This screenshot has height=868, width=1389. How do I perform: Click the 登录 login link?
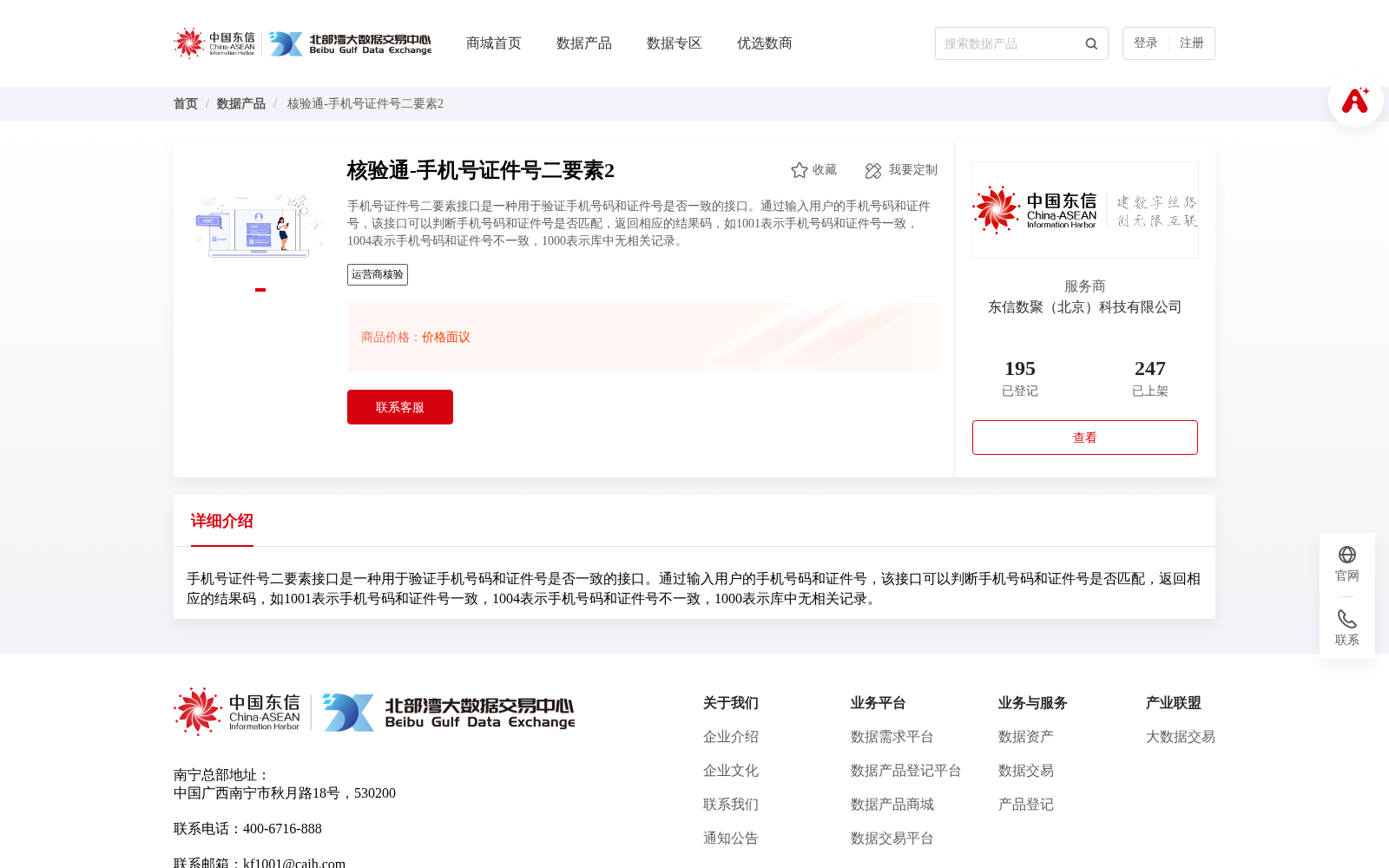click(x=1146, y=43)
